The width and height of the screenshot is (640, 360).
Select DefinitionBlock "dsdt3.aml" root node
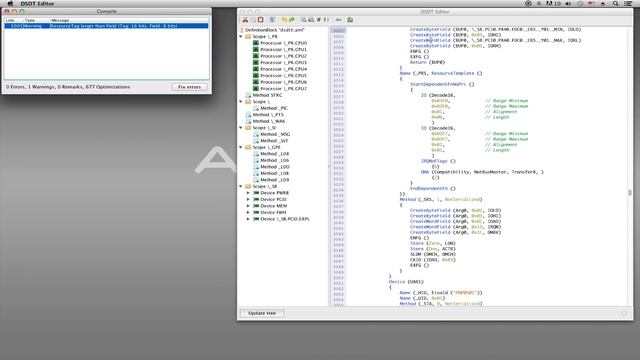click(x=275, y=30)
